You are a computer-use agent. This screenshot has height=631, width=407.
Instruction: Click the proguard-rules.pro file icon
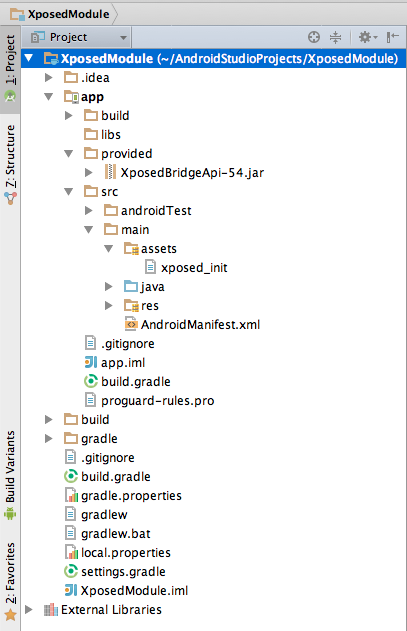91,400
